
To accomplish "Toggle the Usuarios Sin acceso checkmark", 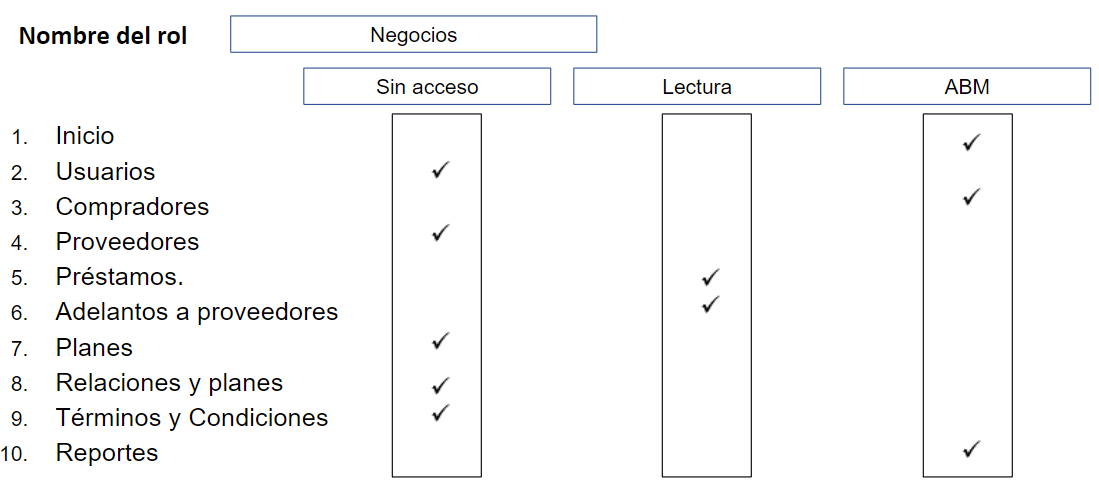I will pos(441,171).
